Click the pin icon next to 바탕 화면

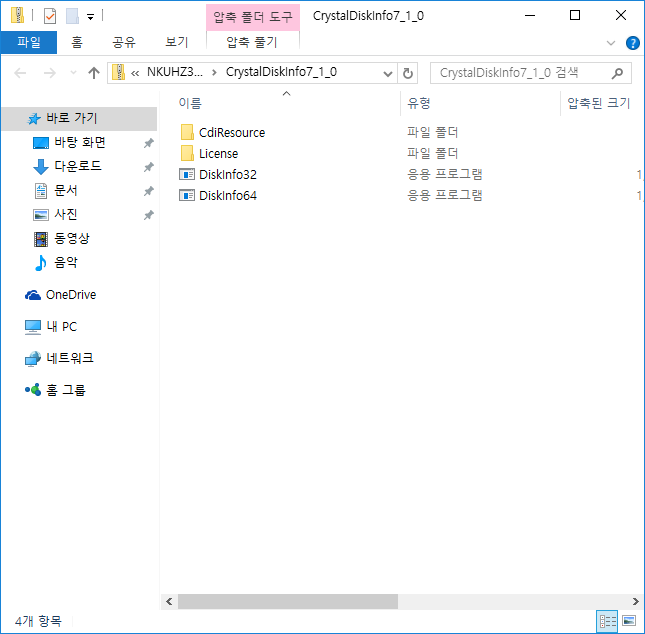(x=148, y=143)
